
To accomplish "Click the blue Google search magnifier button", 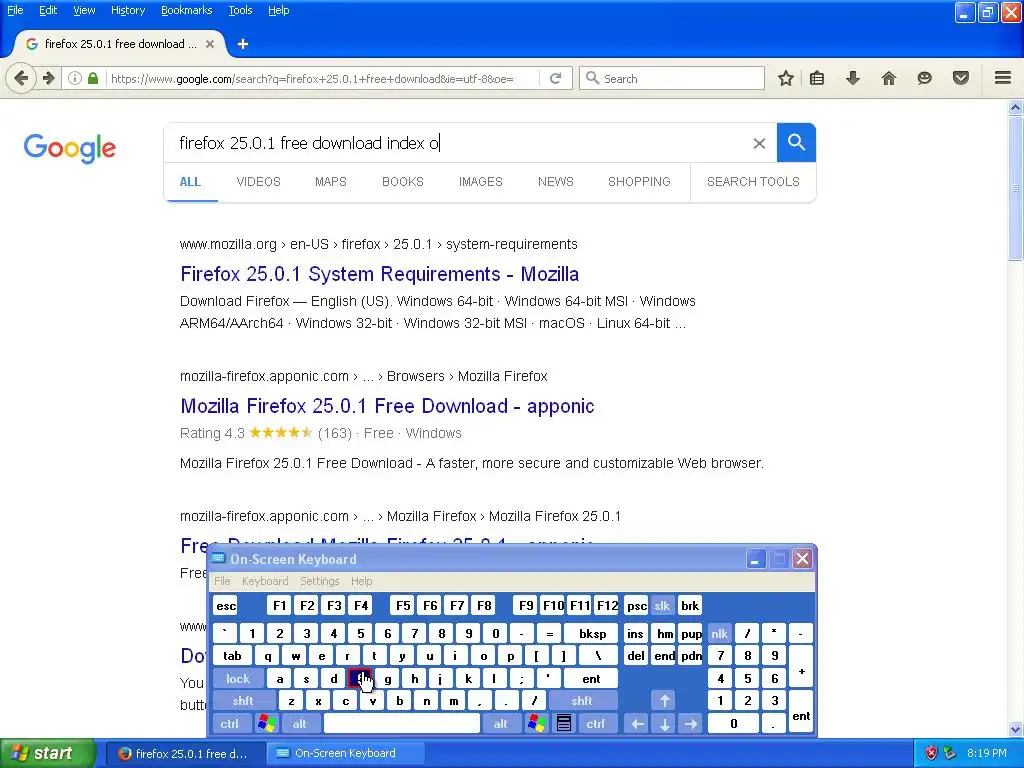I will [796, 142].
